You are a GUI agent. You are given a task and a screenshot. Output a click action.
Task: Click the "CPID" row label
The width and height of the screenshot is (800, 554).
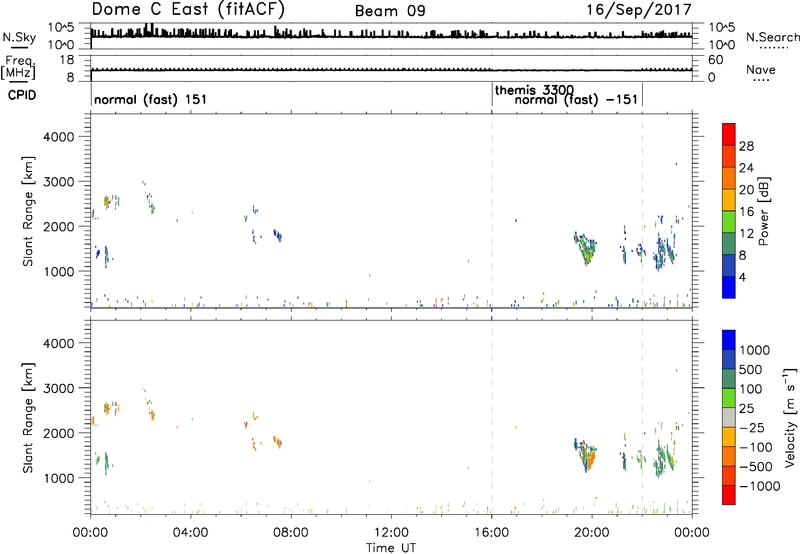(22, 95)
